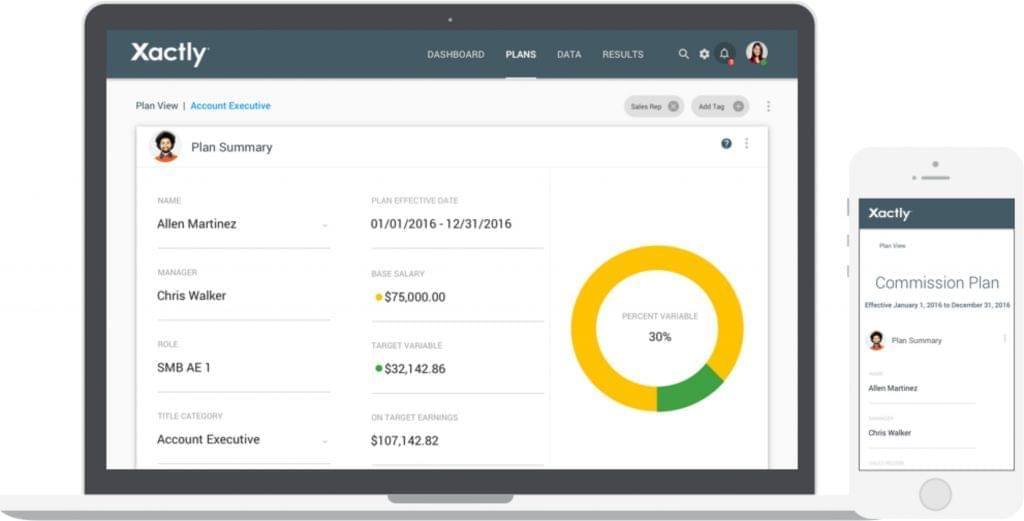Tap the phone's home button
The image size is (1024, 521).
(935, 494)
